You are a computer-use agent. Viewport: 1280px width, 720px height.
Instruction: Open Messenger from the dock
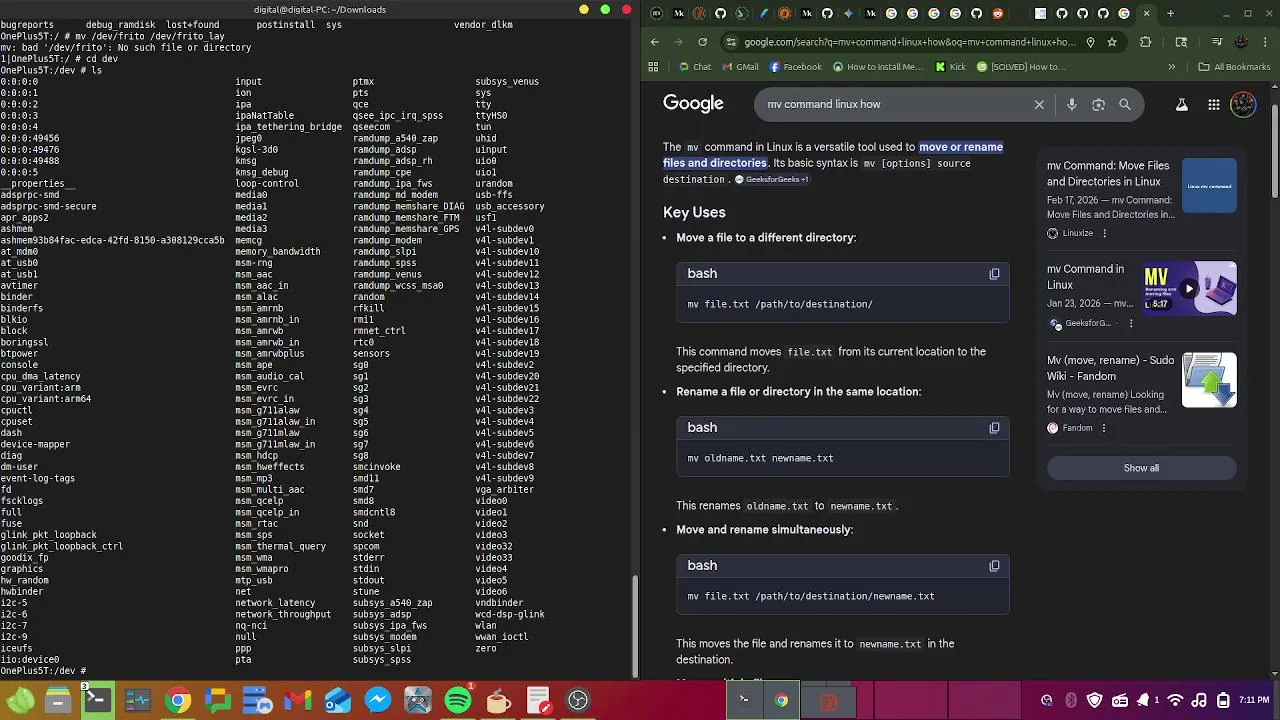pyautogui.click(x=378, y=700)
